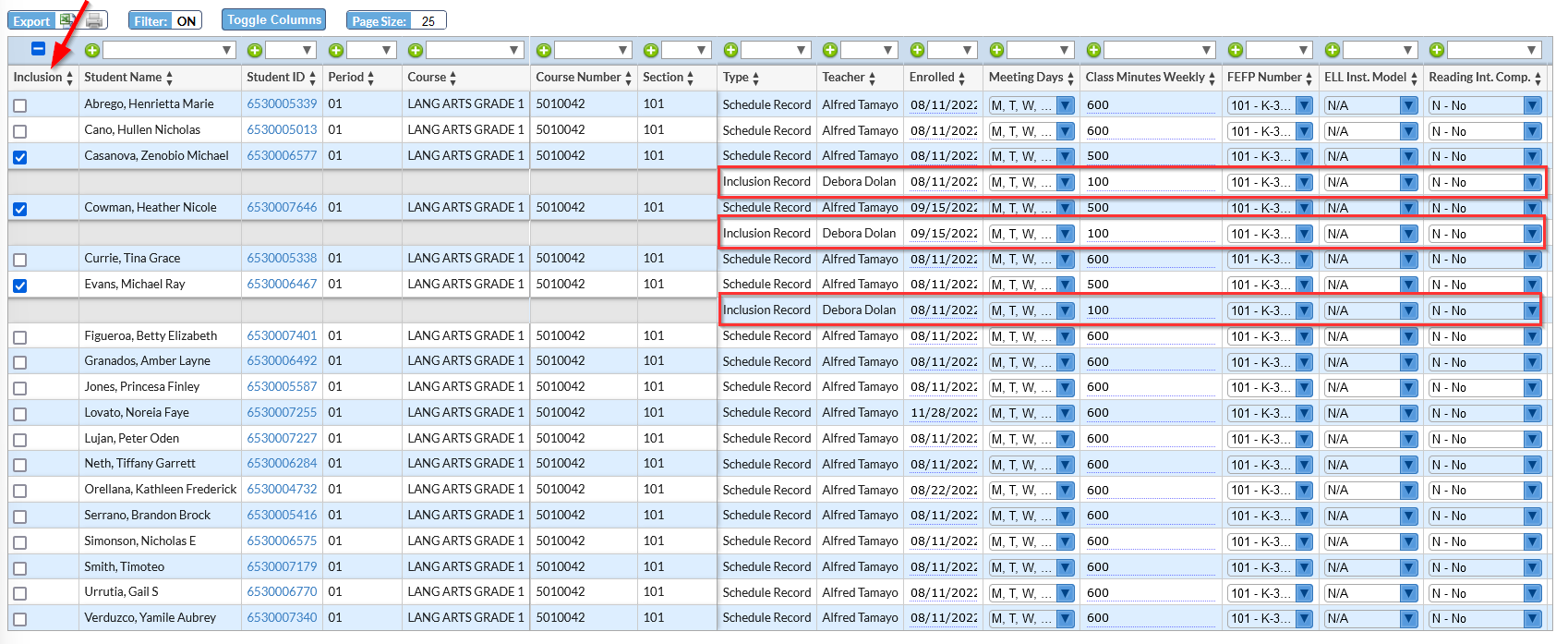
Task: Check Inclusion box for Abrego, Henrietta Marie
Action: click(20, 105)
